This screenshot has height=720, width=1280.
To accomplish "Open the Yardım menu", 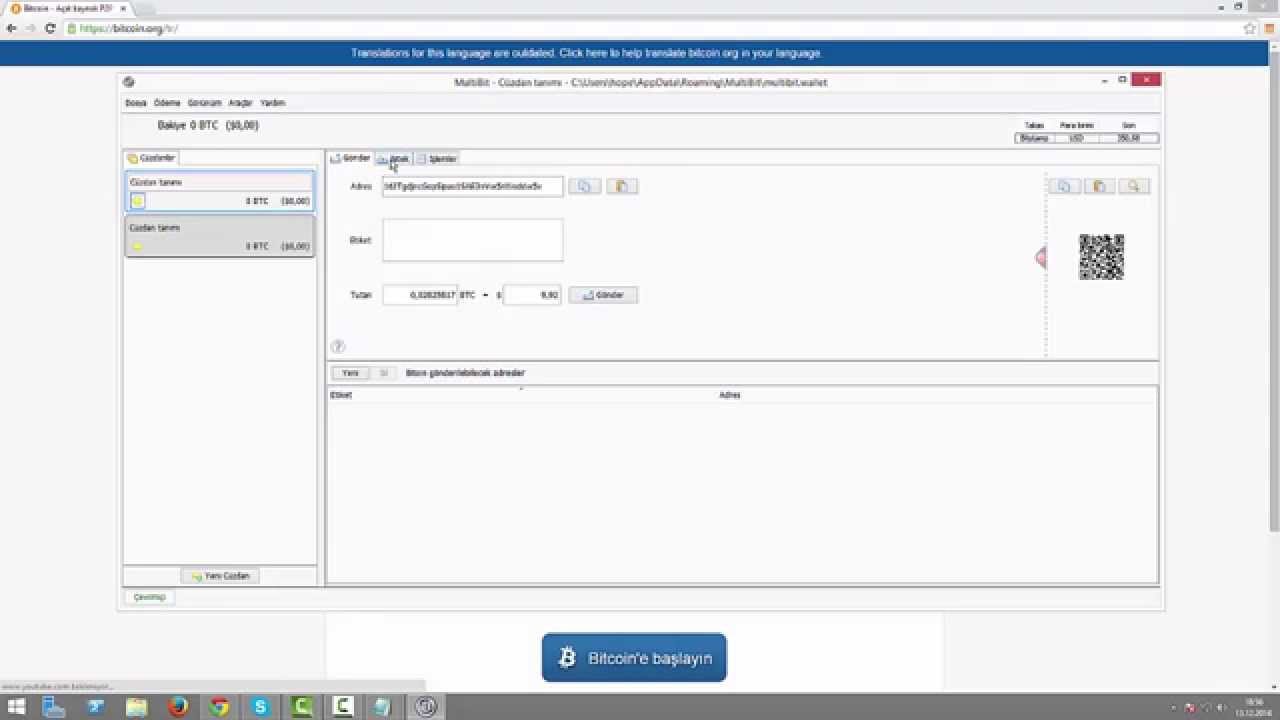I will point(272,103).
